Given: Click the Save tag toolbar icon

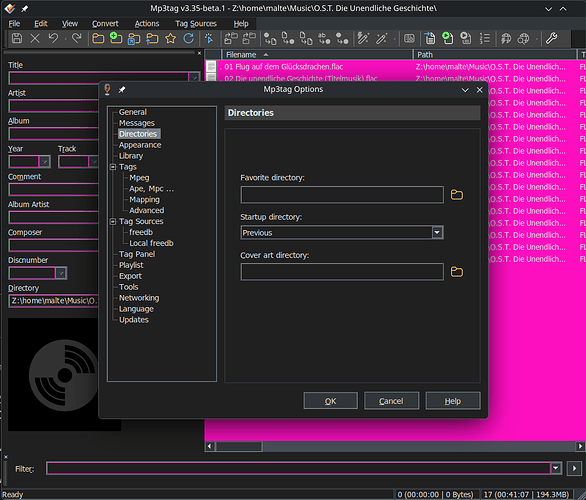Looking at the screenshot, I should pos(17,38).
